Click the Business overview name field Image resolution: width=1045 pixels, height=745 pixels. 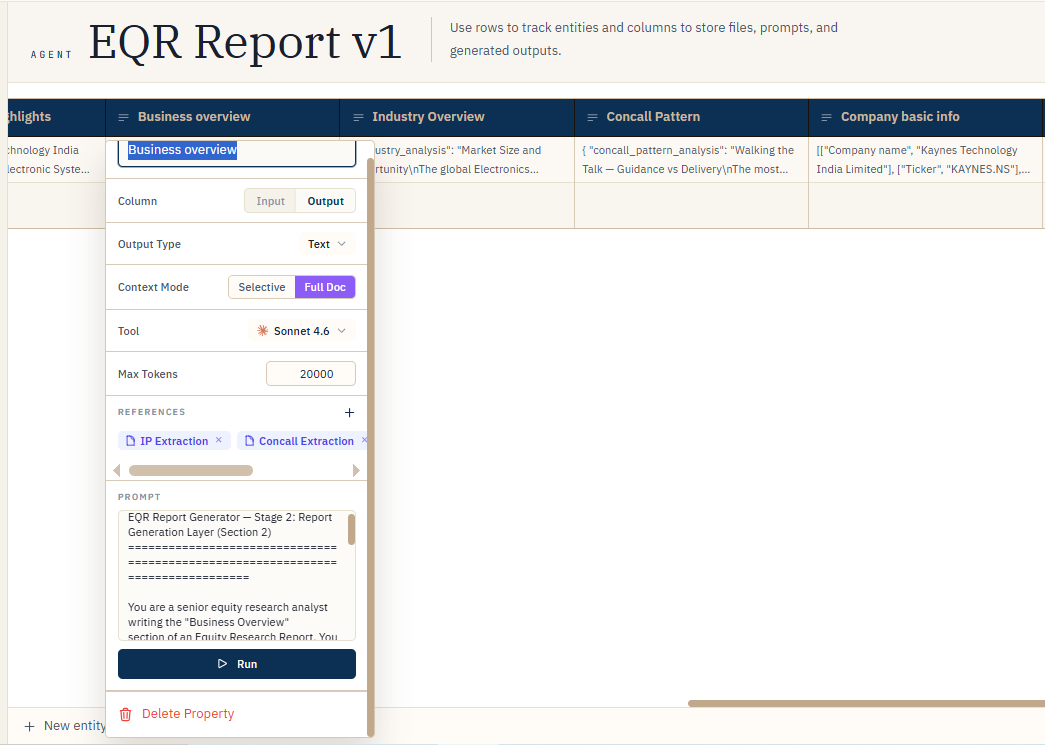point(237,151)
